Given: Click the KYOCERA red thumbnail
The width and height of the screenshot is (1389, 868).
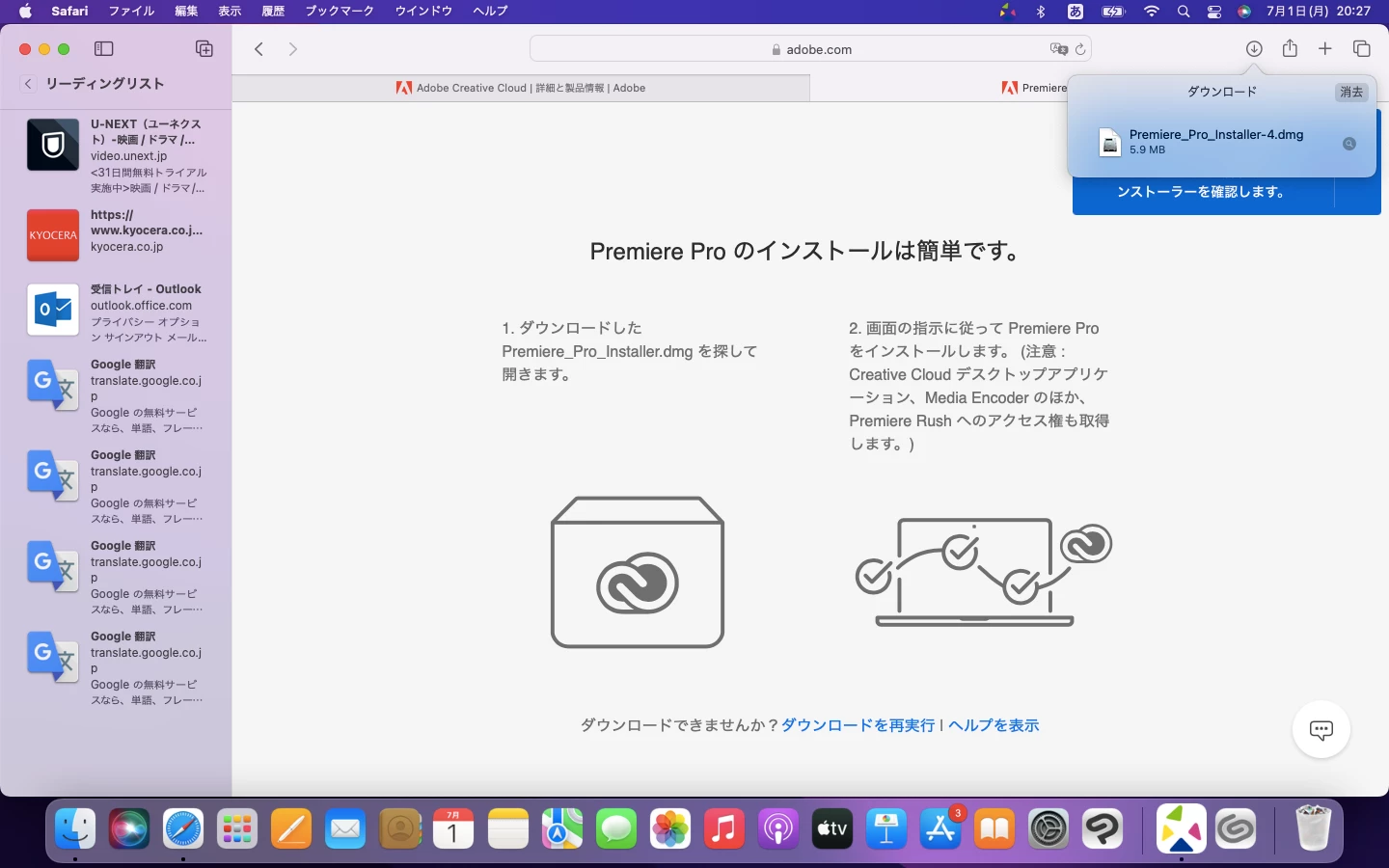Looking at the screenshot, I should (x=53, y=235).
